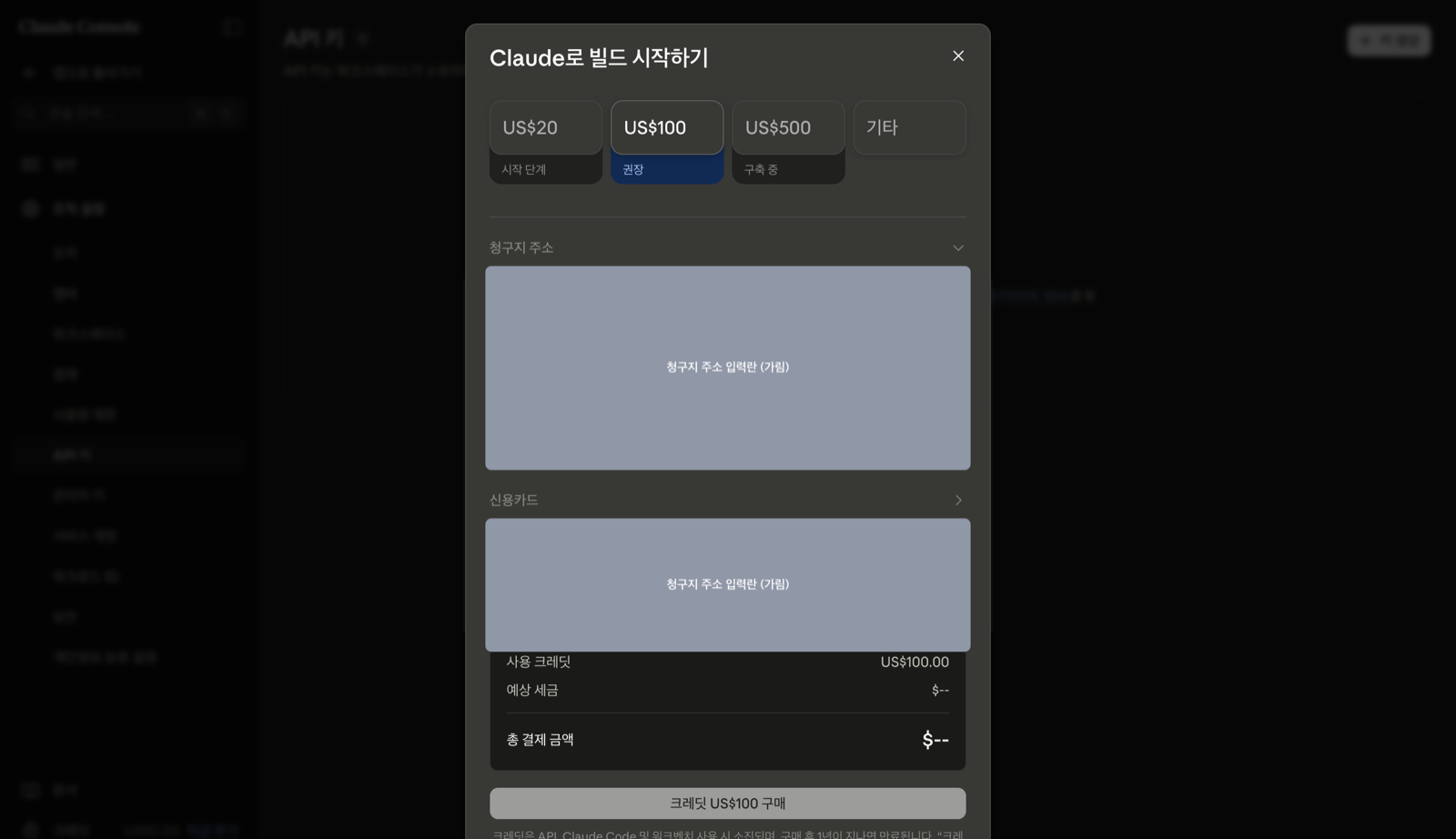The height and width of the screenshot is (839, 1456).
Task: Click the 예상 세금 label
Action: [x=532, y=691]
